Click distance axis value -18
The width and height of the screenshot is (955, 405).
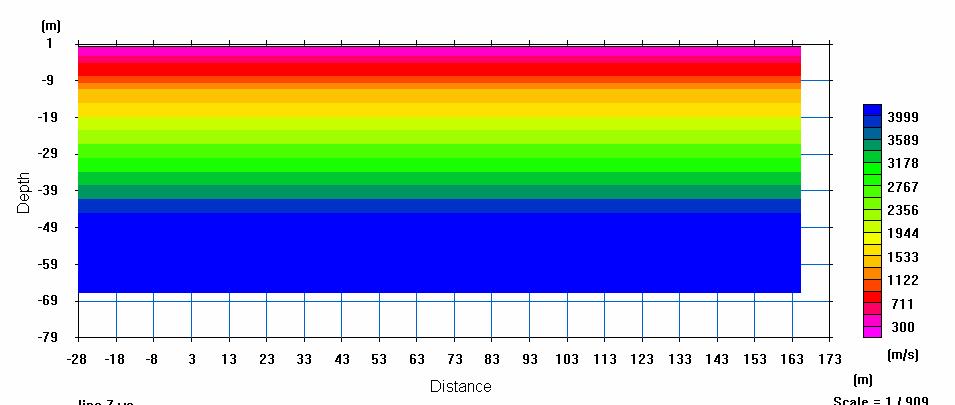[x=115, y=359]
